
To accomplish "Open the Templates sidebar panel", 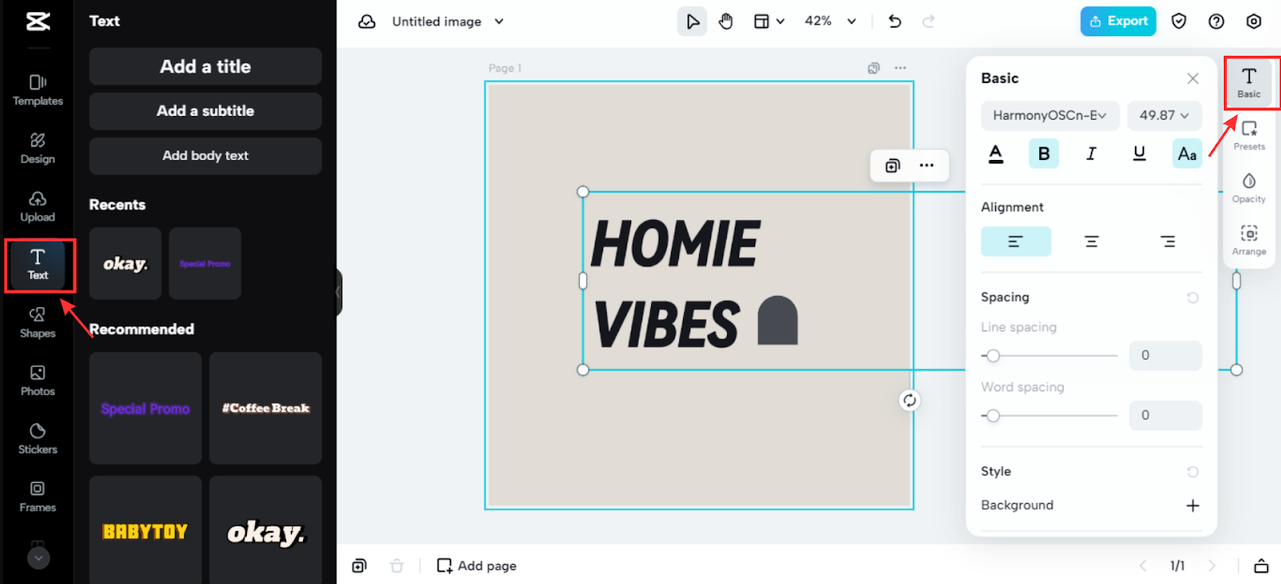I will 38,90.
